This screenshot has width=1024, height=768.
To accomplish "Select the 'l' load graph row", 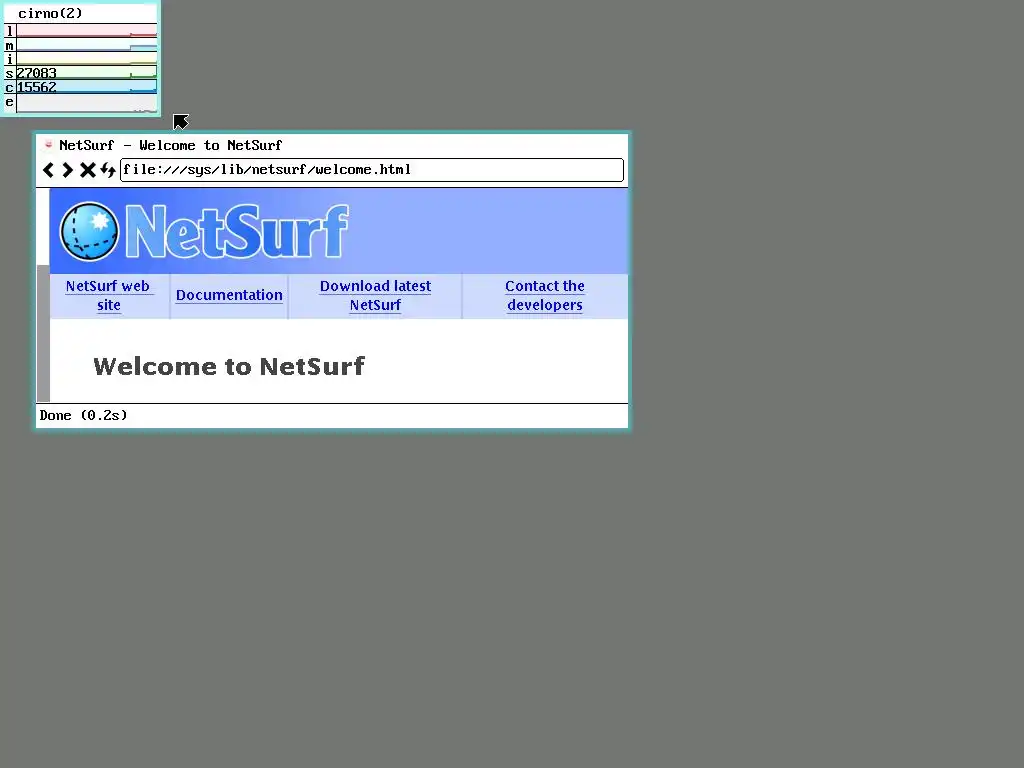I will 81,31.
